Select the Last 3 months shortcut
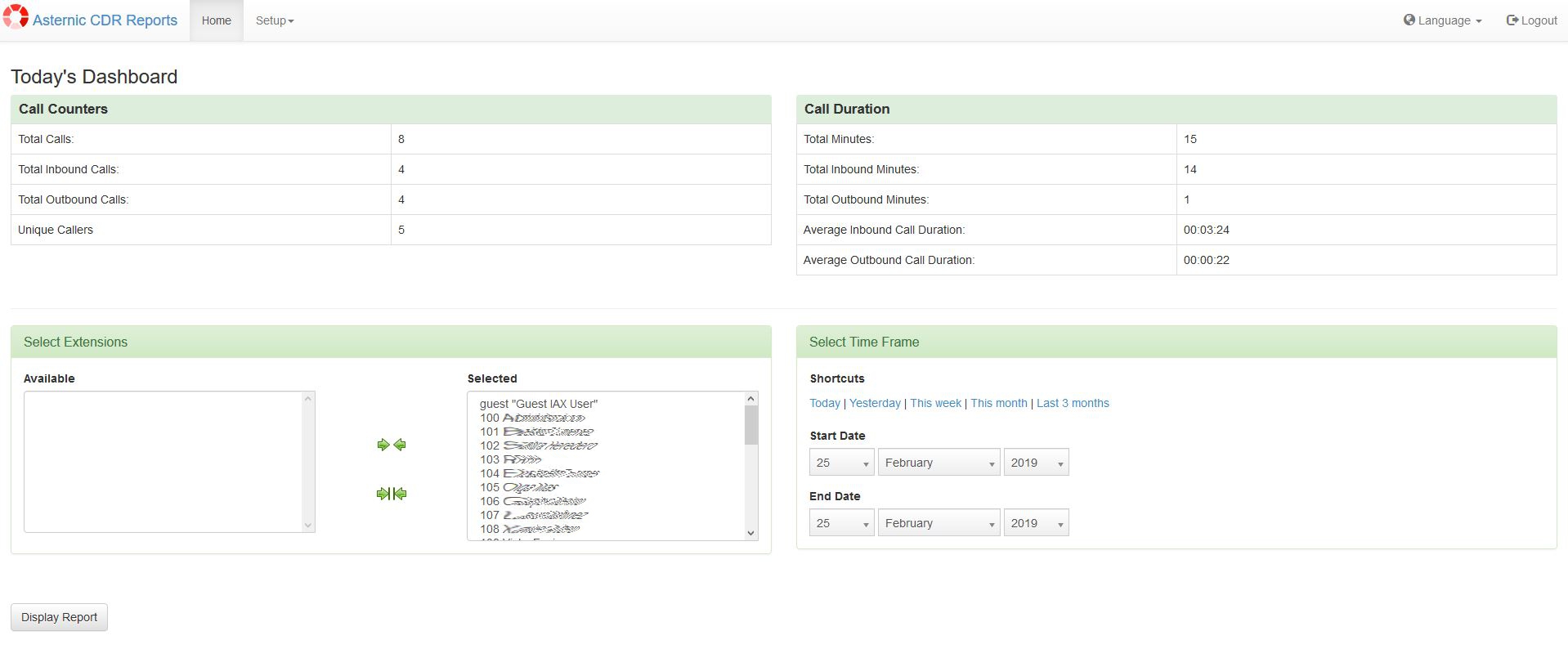This screenshot has height=649, width=1568. (x=1073, y=403)
